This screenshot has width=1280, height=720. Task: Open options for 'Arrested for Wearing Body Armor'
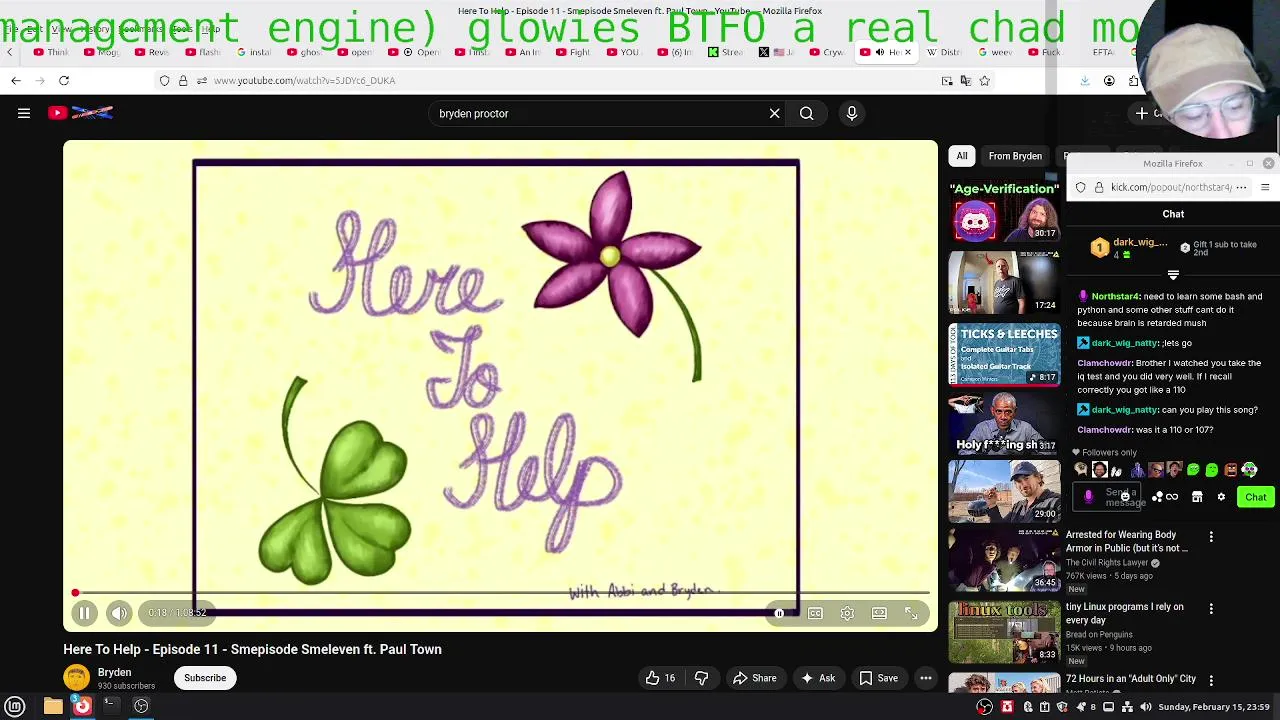point(1211,537)
